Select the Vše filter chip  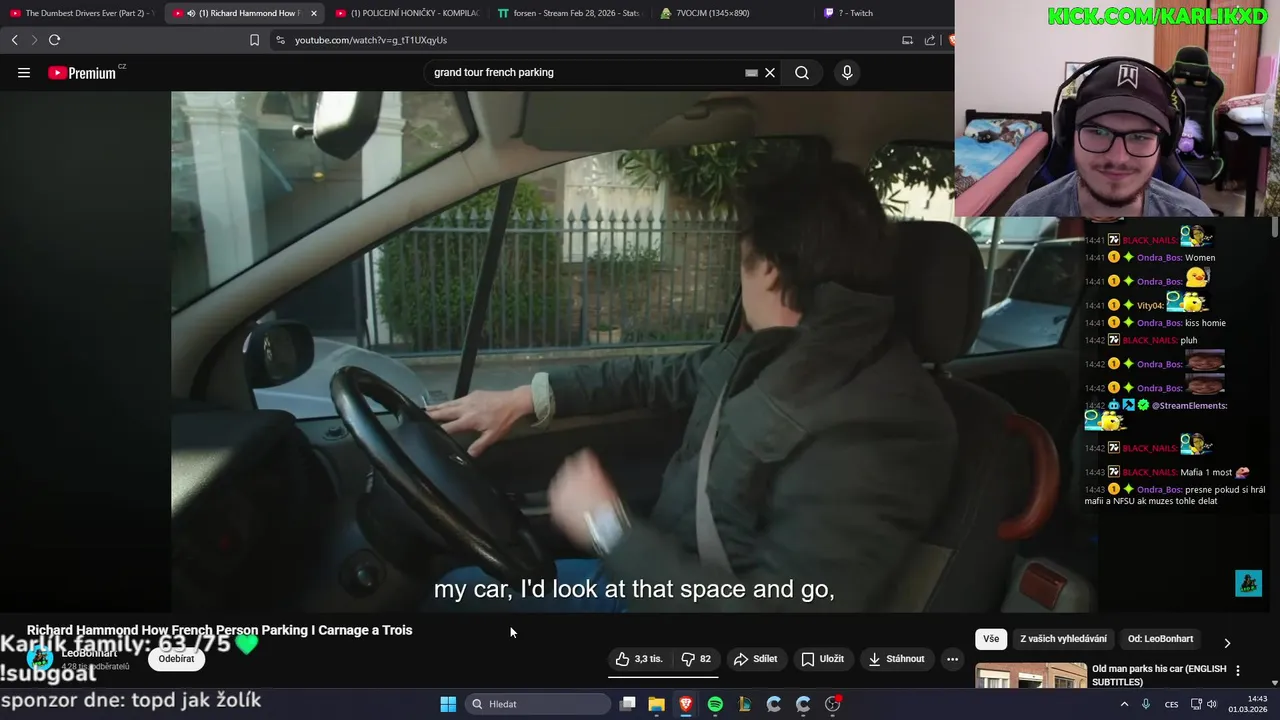pos(991,639)
